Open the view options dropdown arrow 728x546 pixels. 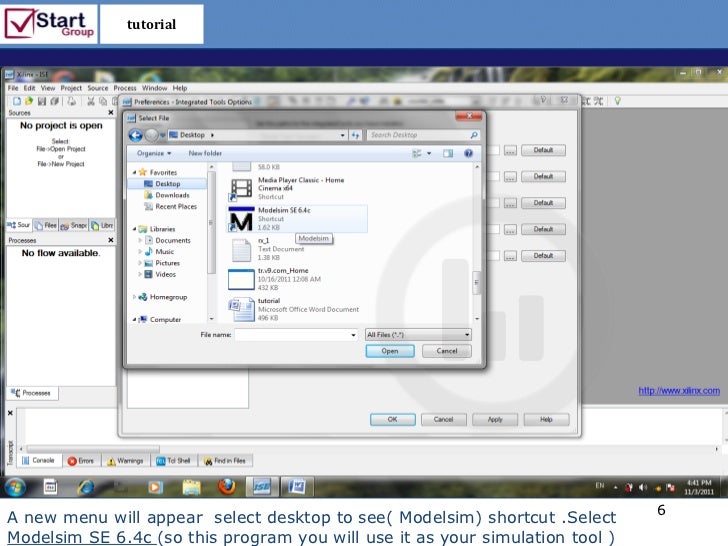click(x=429, y=153)
